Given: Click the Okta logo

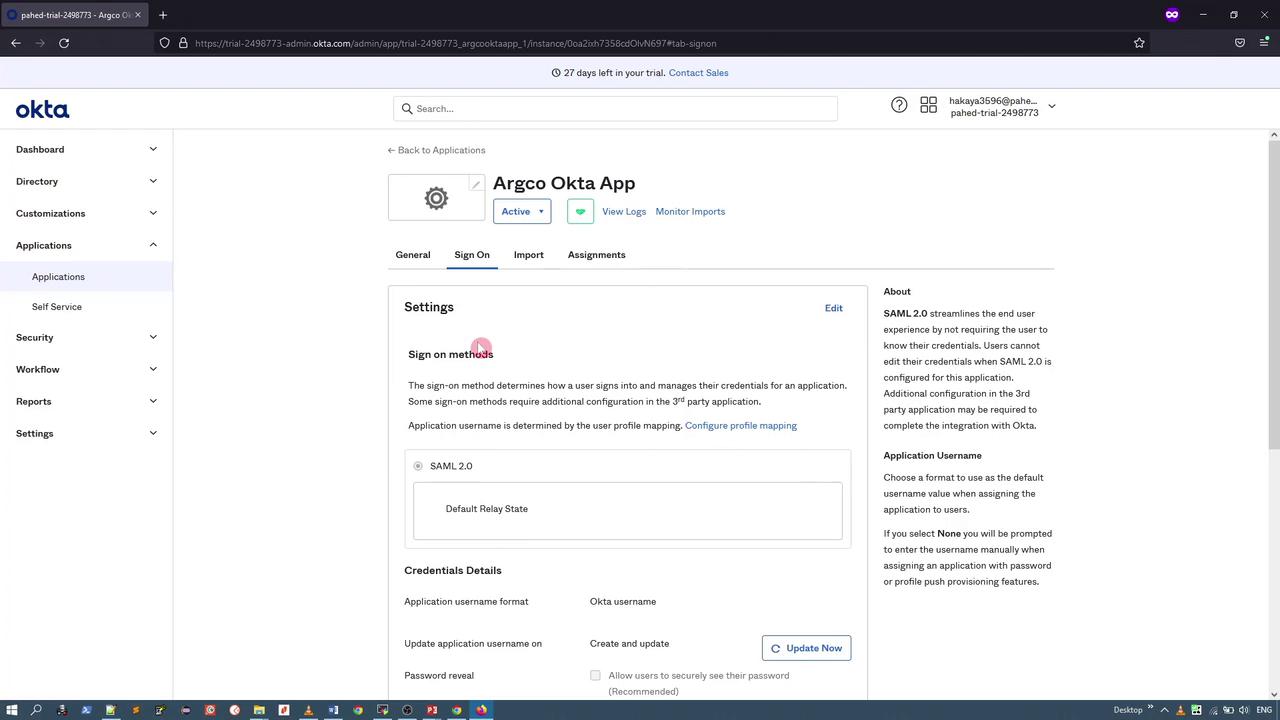Looking at the screenshot, I should point(42,110).
